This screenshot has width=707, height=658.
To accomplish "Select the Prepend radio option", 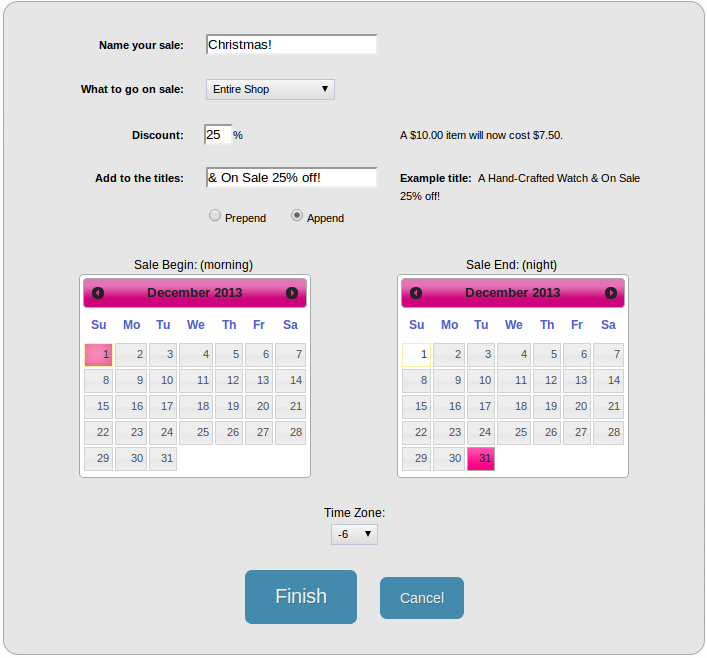I will [x=215, y=216].
